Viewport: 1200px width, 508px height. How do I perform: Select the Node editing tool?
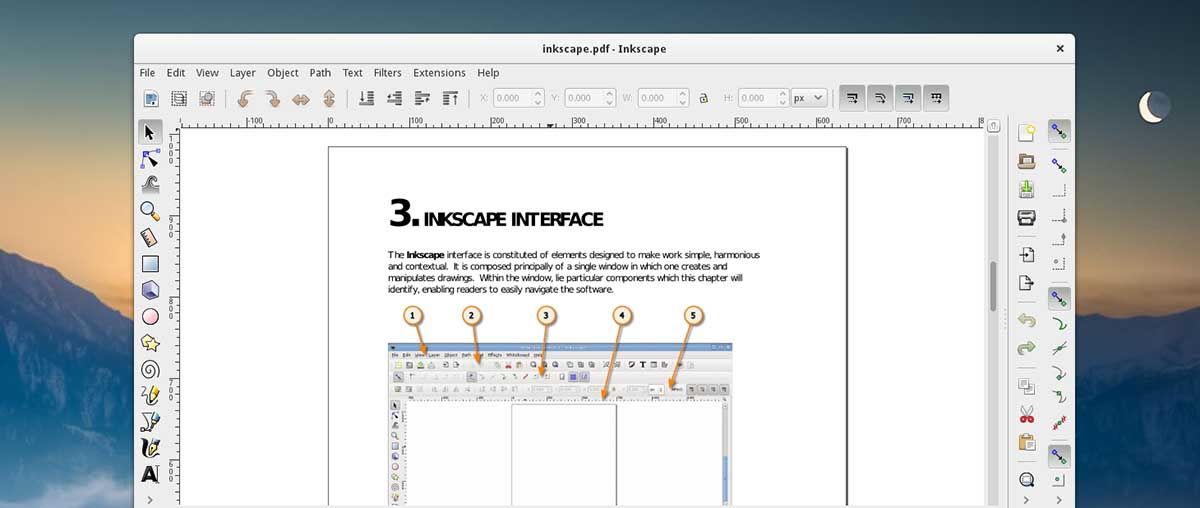(150, 158)
